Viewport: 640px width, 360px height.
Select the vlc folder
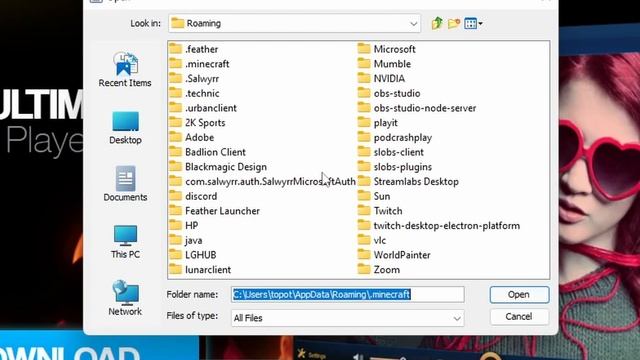click(372, 240)
